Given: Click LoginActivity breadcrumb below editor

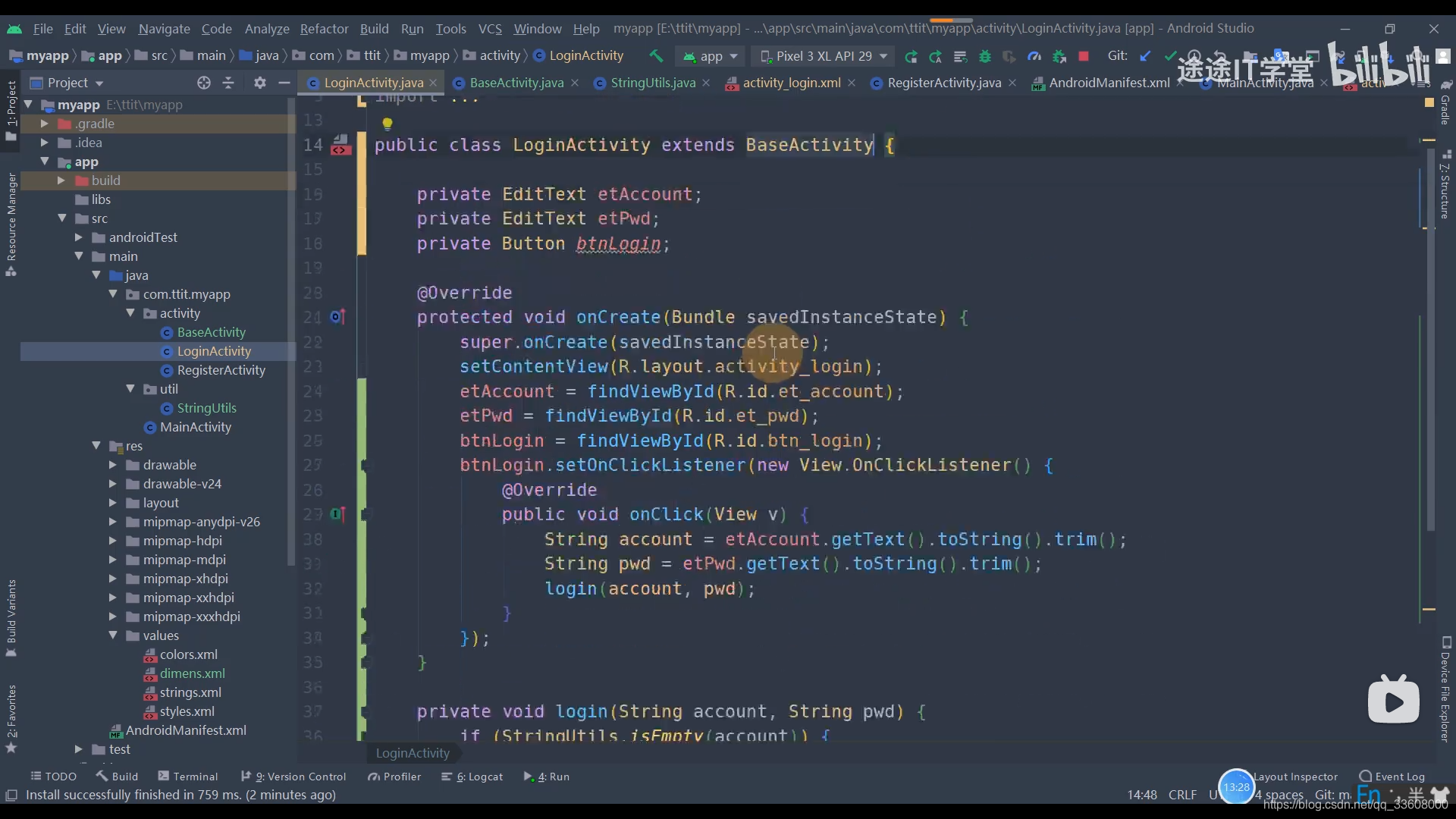Looking at the screenshot, I should pyautogui.click(x=413, y=753).
